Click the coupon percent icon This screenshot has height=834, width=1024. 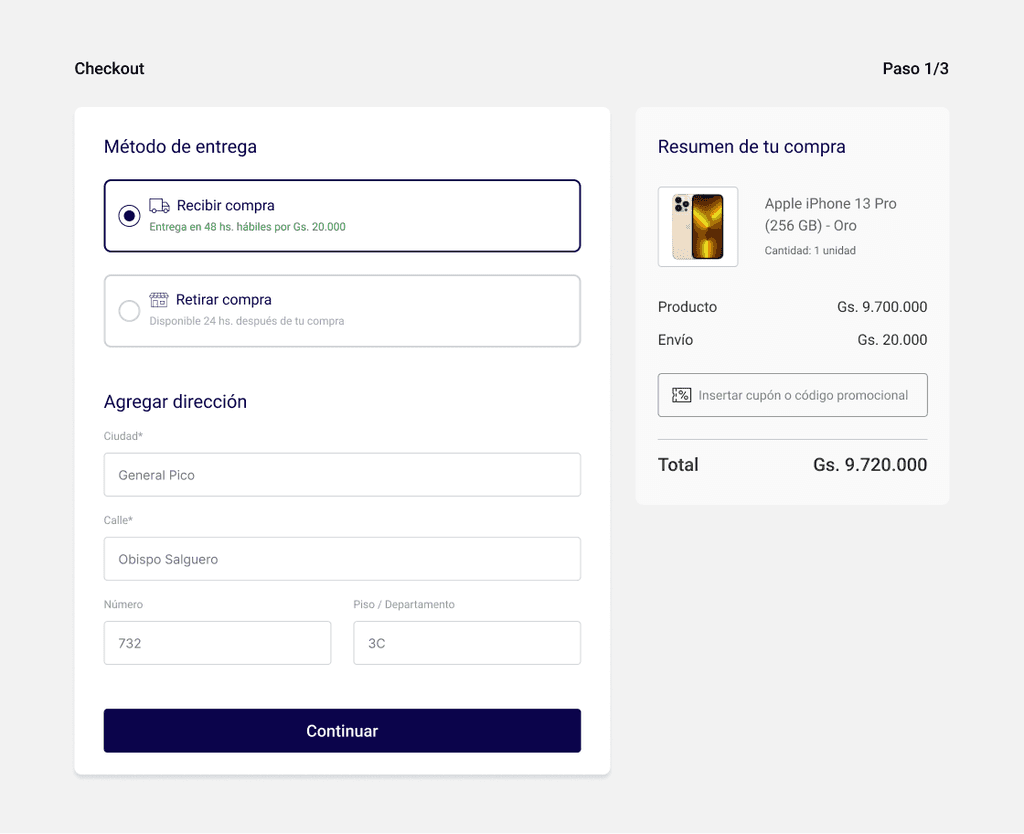pos(681,395)
